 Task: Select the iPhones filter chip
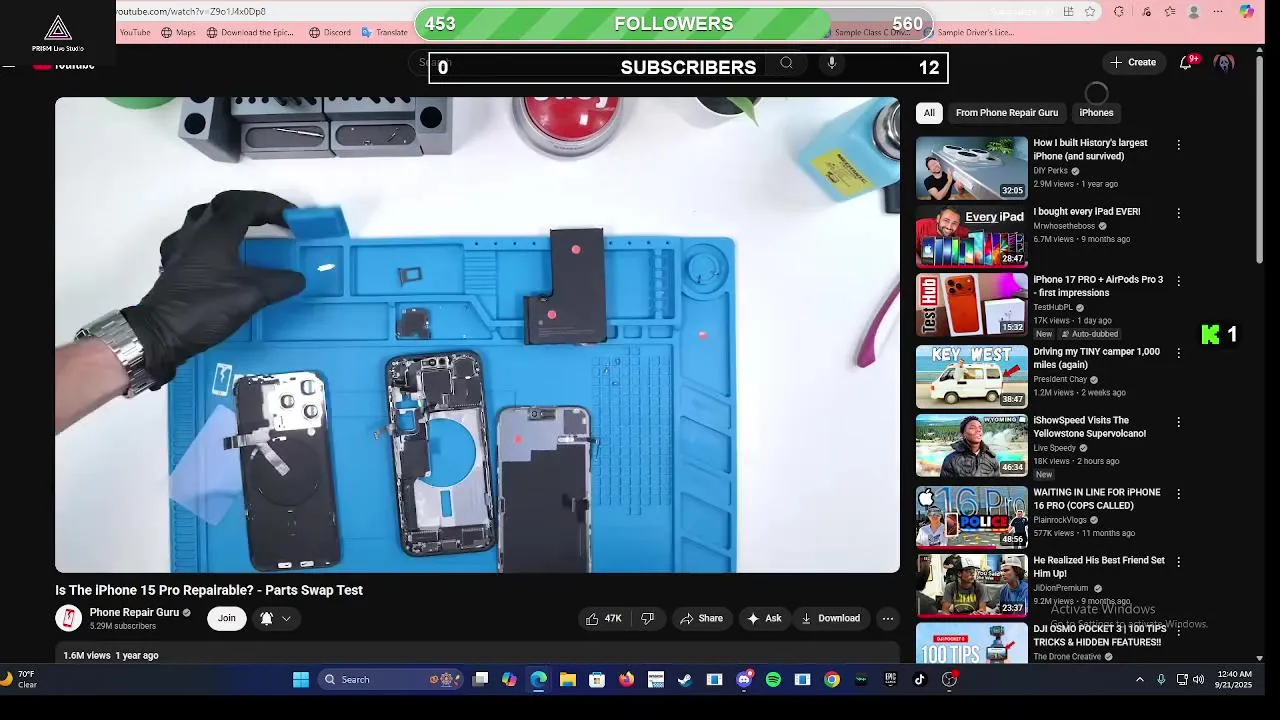pyautogui.click(x=1096, y=113)
